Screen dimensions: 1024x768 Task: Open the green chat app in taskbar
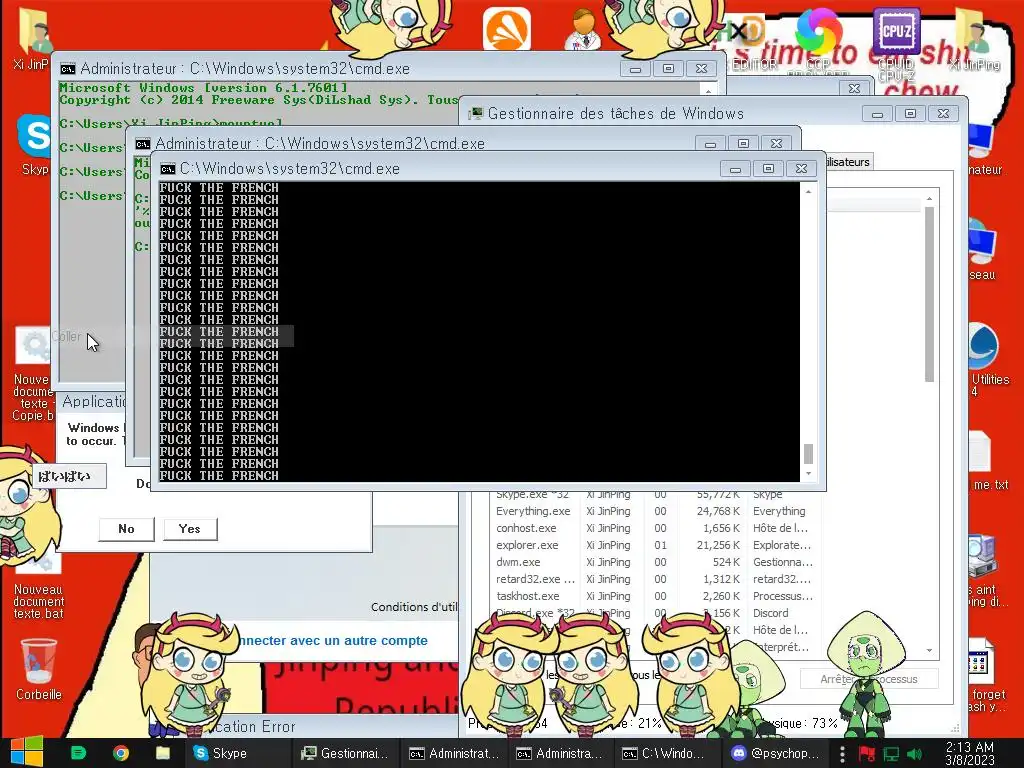click(78, 753)
